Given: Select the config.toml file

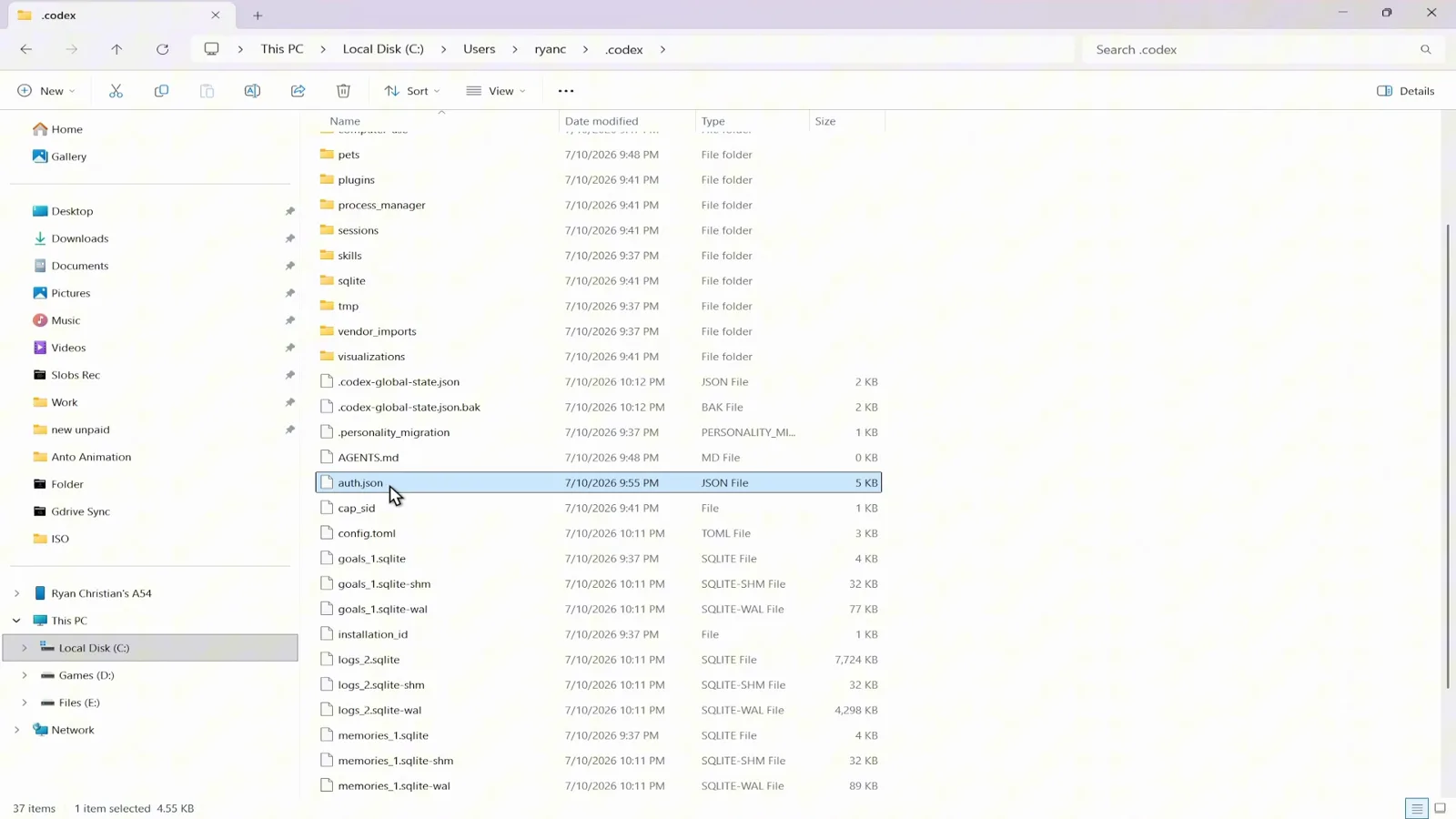Looking at the screenshot, I should click(x=598, y=533).
